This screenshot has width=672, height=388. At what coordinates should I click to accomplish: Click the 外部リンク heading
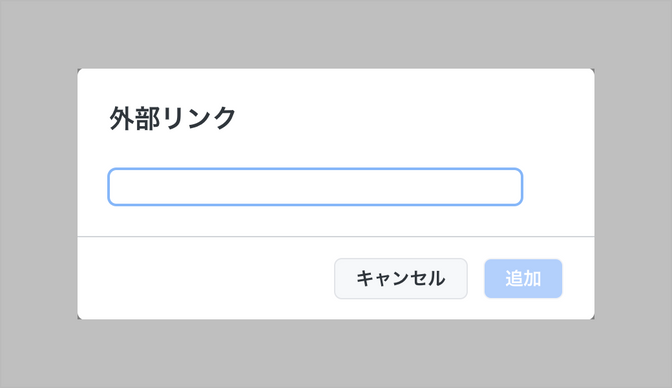(x=173, y=118)
